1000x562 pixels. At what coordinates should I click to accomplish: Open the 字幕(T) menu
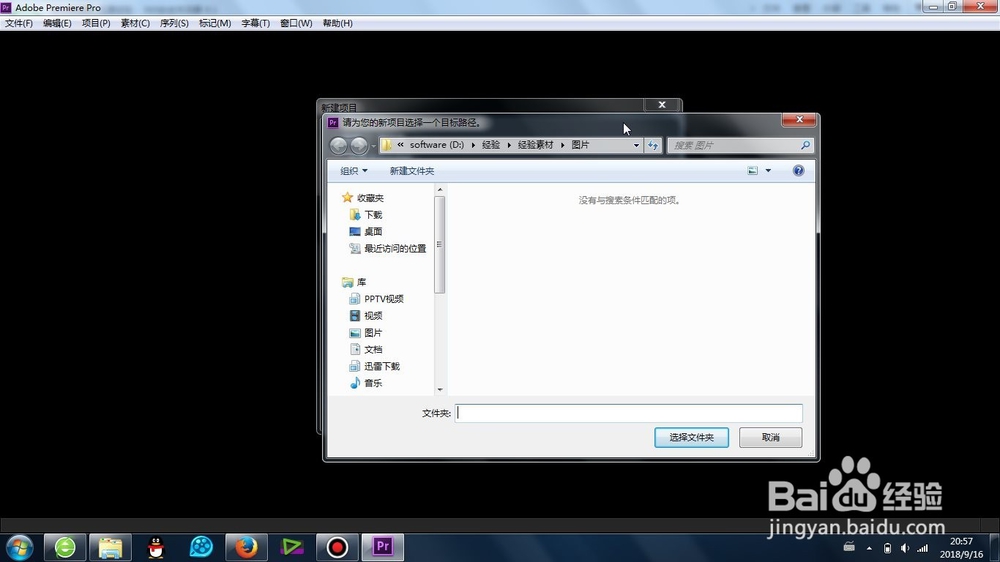click(255, 23)
